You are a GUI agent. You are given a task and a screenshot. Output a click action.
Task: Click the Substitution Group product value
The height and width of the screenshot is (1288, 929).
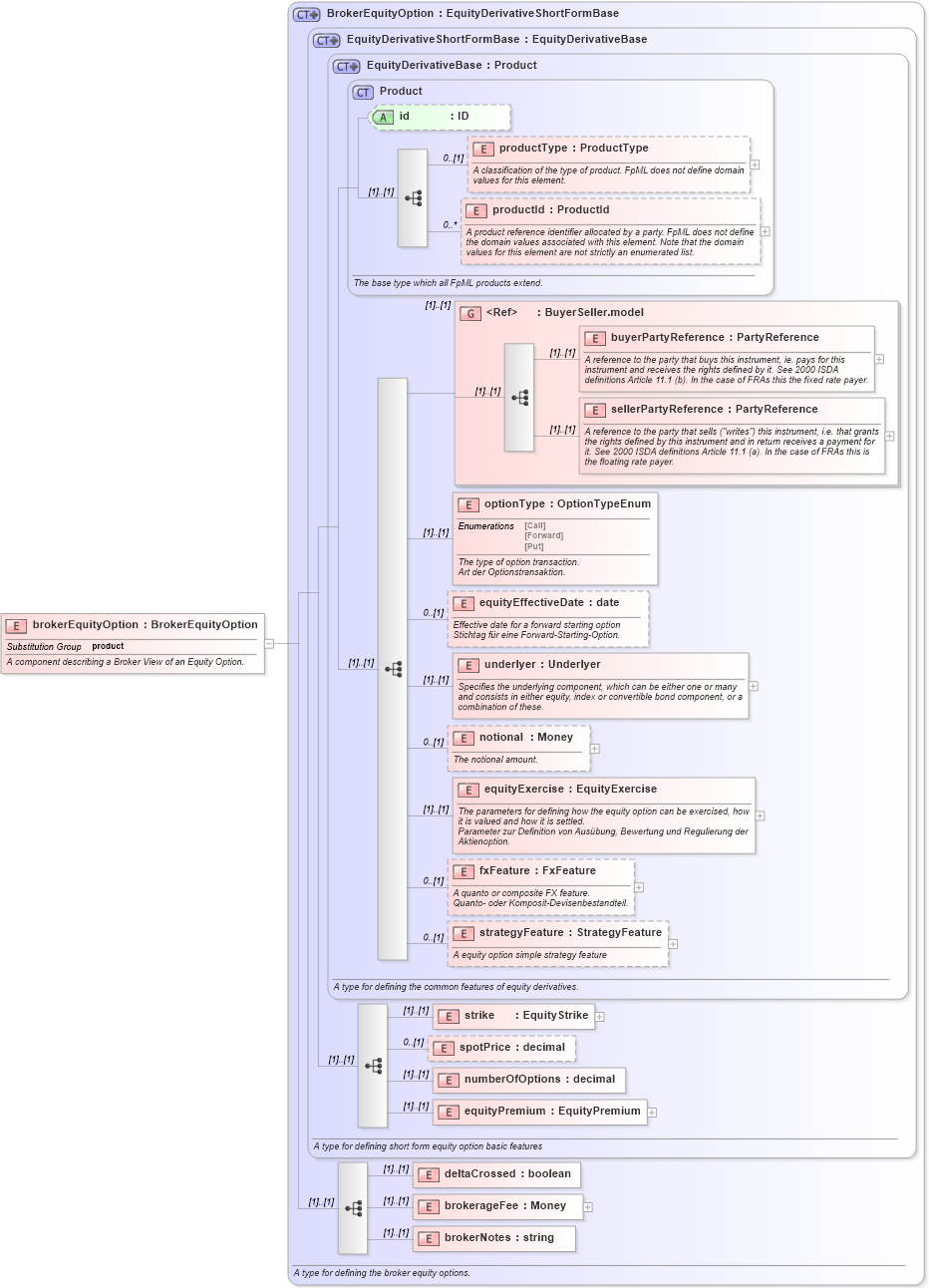(x=108, y=647)
